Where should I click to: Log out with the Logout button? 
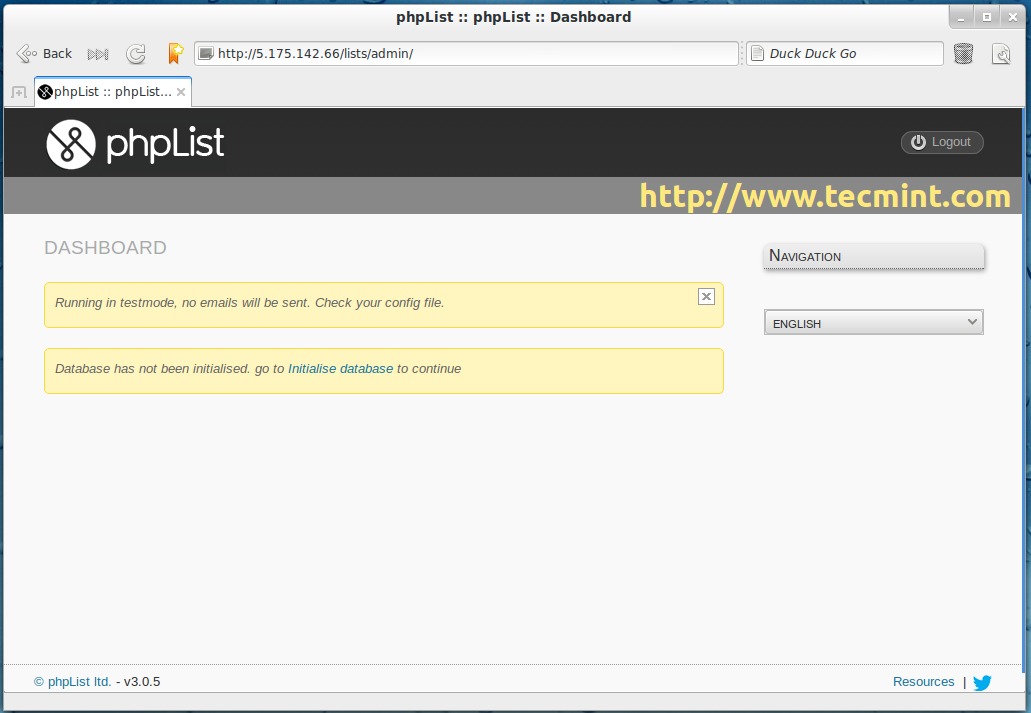[942, 142]
